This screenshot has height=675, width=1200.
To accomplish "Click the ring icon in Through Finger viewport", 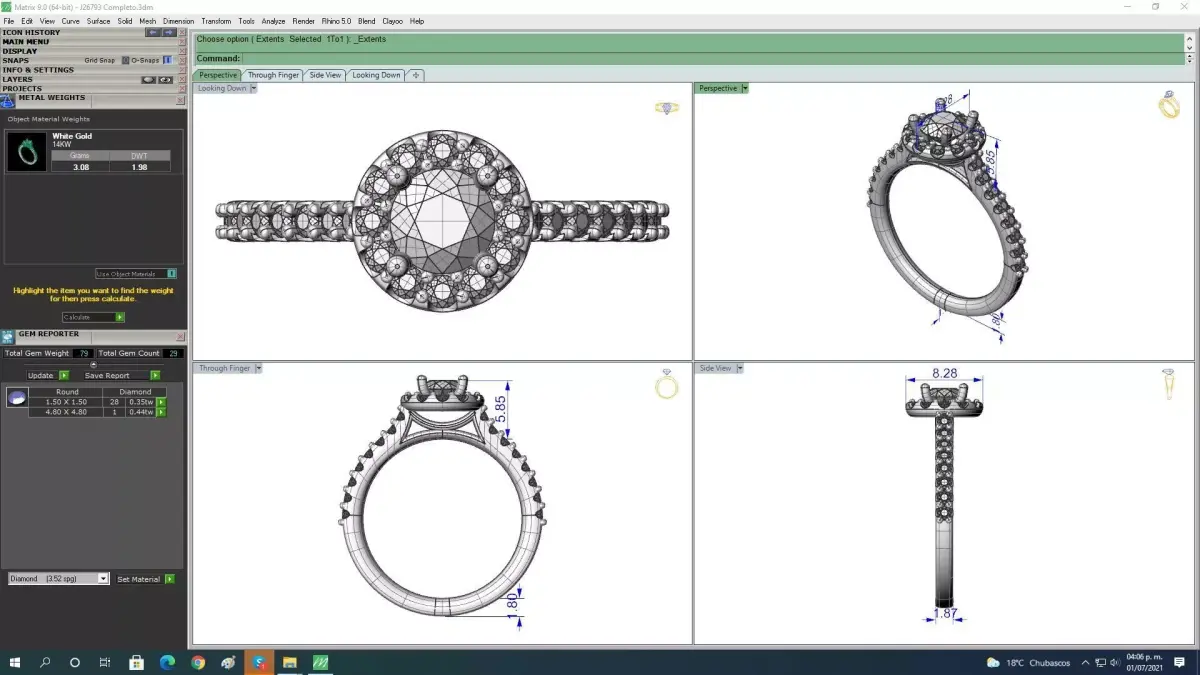I will pos(667,385).
